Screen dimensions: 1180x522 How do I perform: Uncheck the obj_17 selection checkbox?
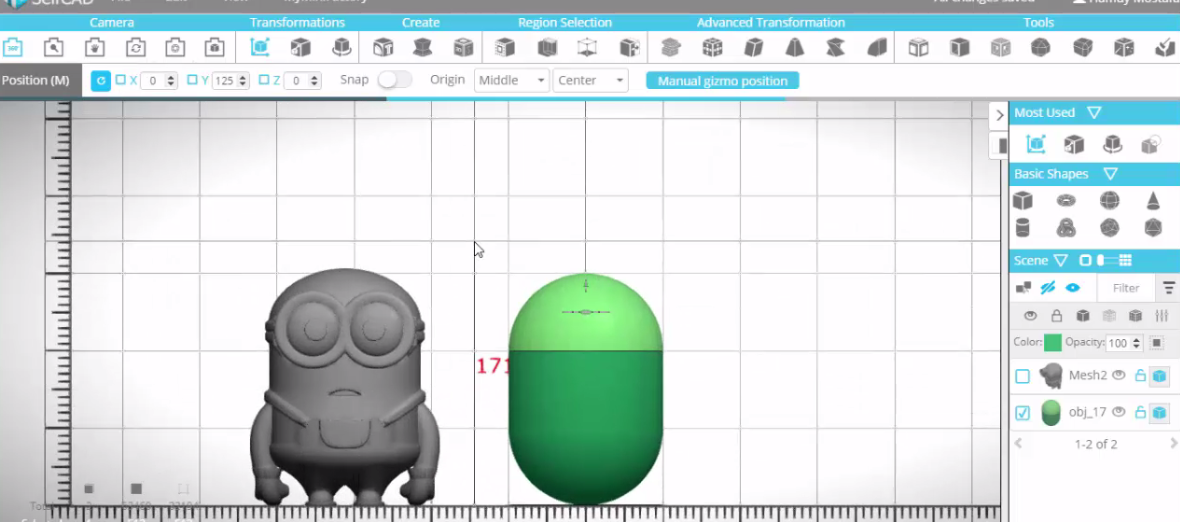1022,413
